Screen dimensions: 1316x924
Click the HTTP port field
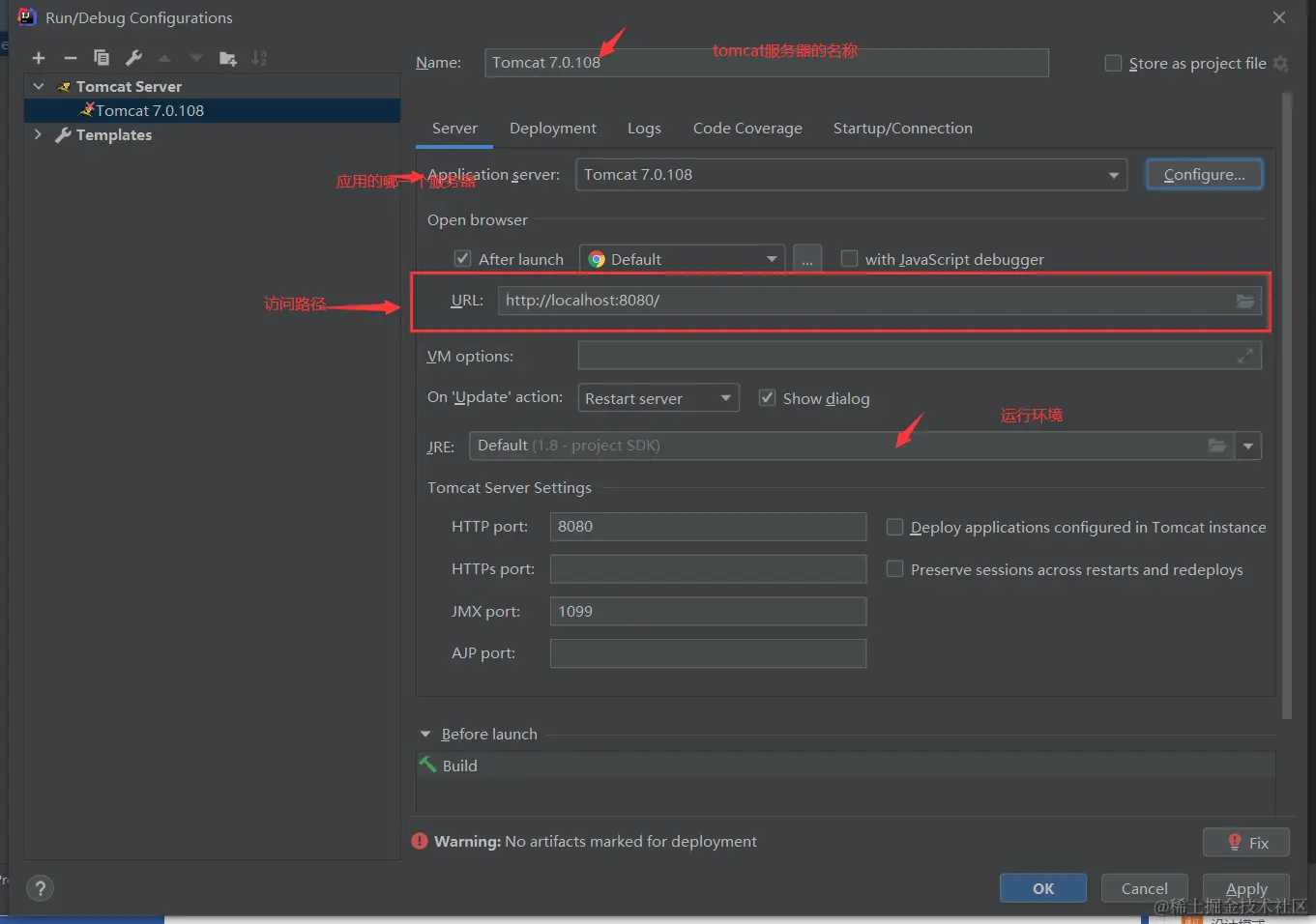(x=708, y=527)
